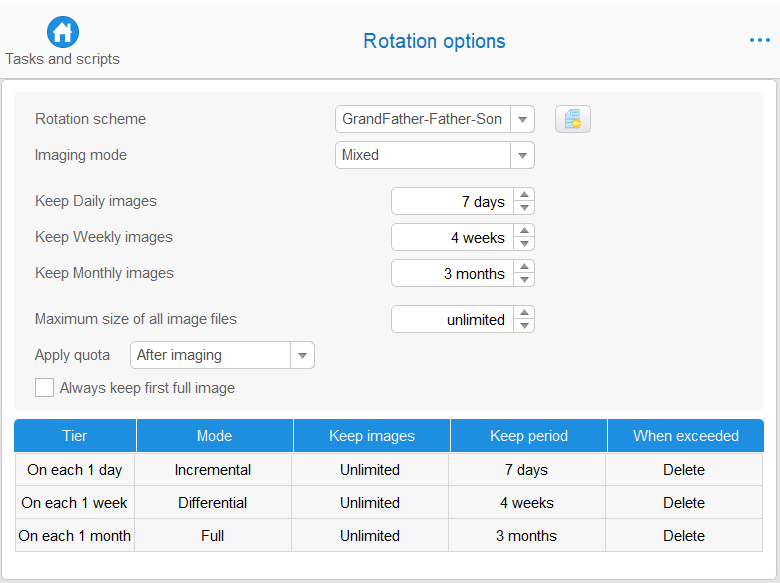The image size is (780, 583).
Task: Enable Always keep first full image
Action: pyautogui.click(x=44, y=388)
